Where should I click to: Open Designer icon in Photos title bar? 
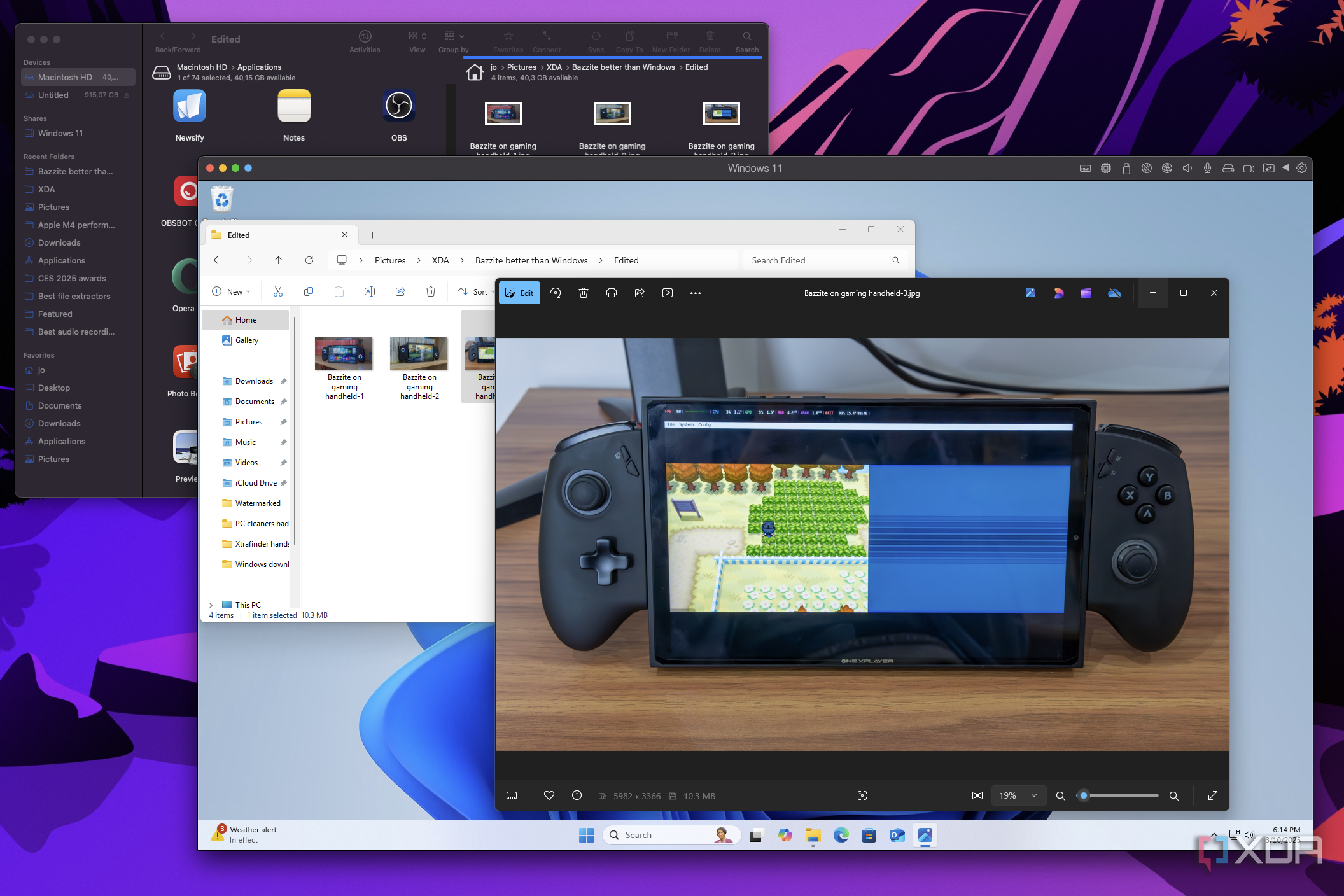pyautogui.click(x=1058, y=293)
